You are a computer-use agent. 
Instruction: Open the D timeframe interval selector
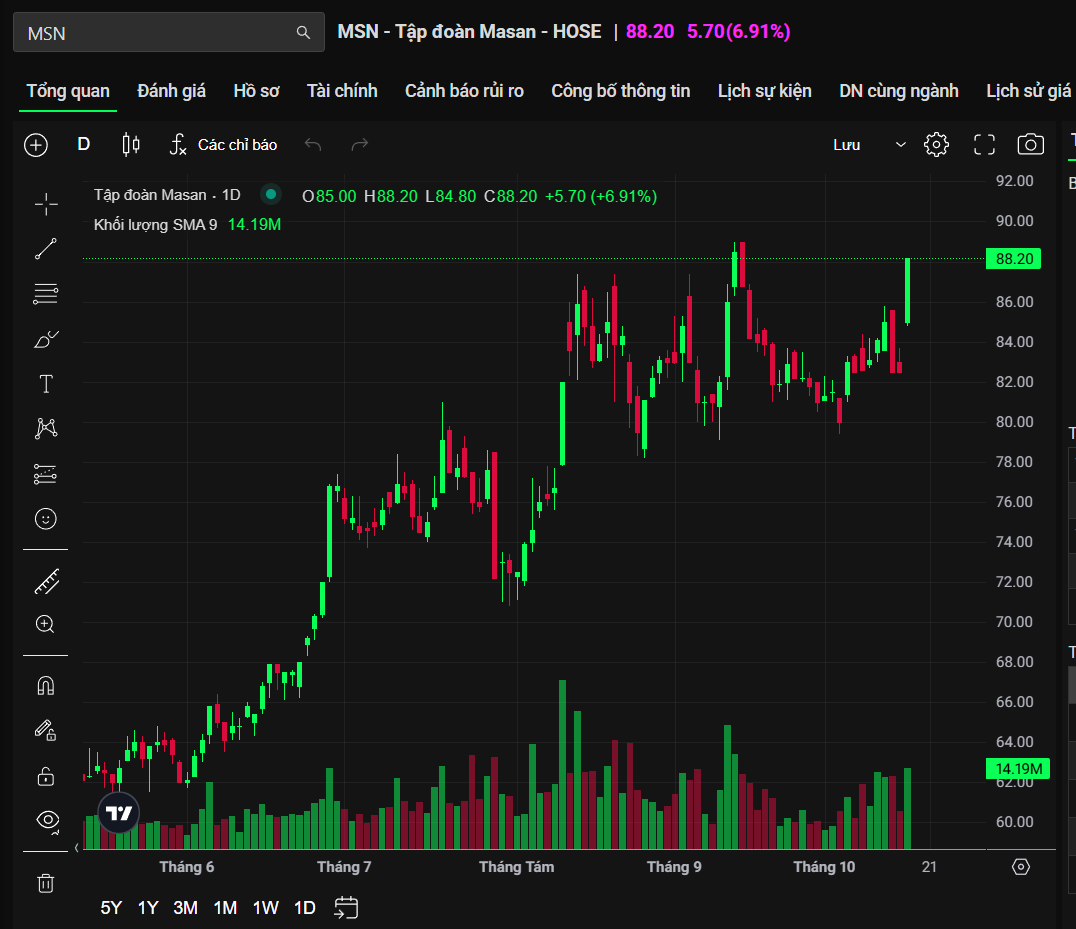pos(84,145)
